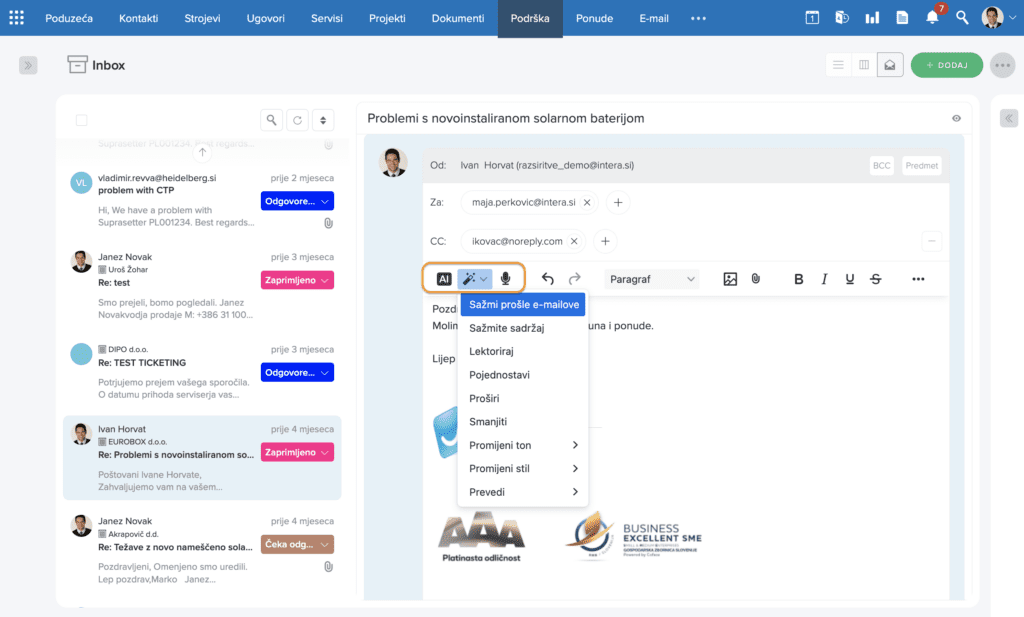Undo the last edit in the editor
The height and width of the screenshot is (617, 1024).
tap(548, 279)
